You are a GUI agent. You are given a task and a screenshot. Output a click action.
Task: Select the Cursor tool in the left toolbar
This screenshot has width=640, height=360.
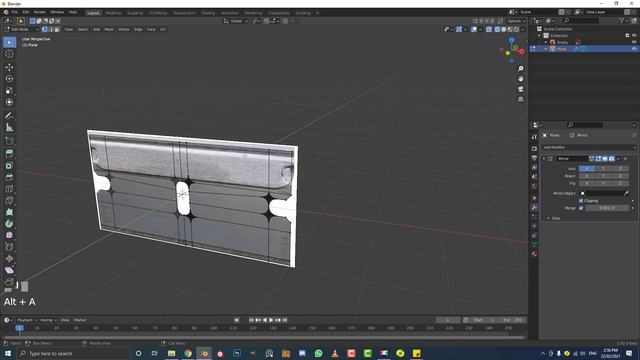pyautogui.click(x=9, y=54)
